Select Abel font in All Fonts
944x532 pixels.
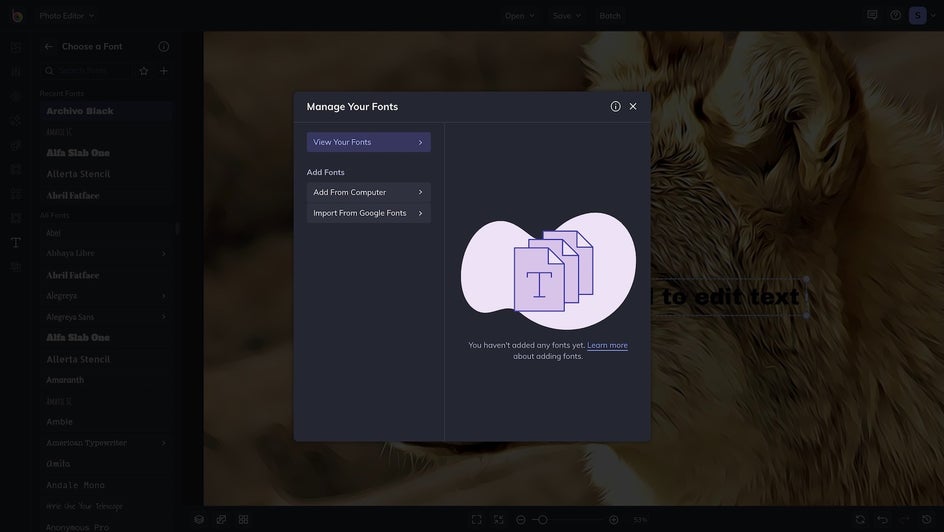pos(106,233)
